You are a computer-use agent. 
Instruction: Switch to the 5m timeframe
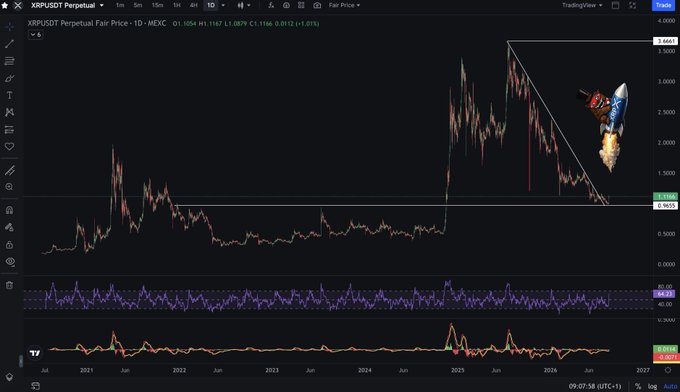click(x=137, y=5)
